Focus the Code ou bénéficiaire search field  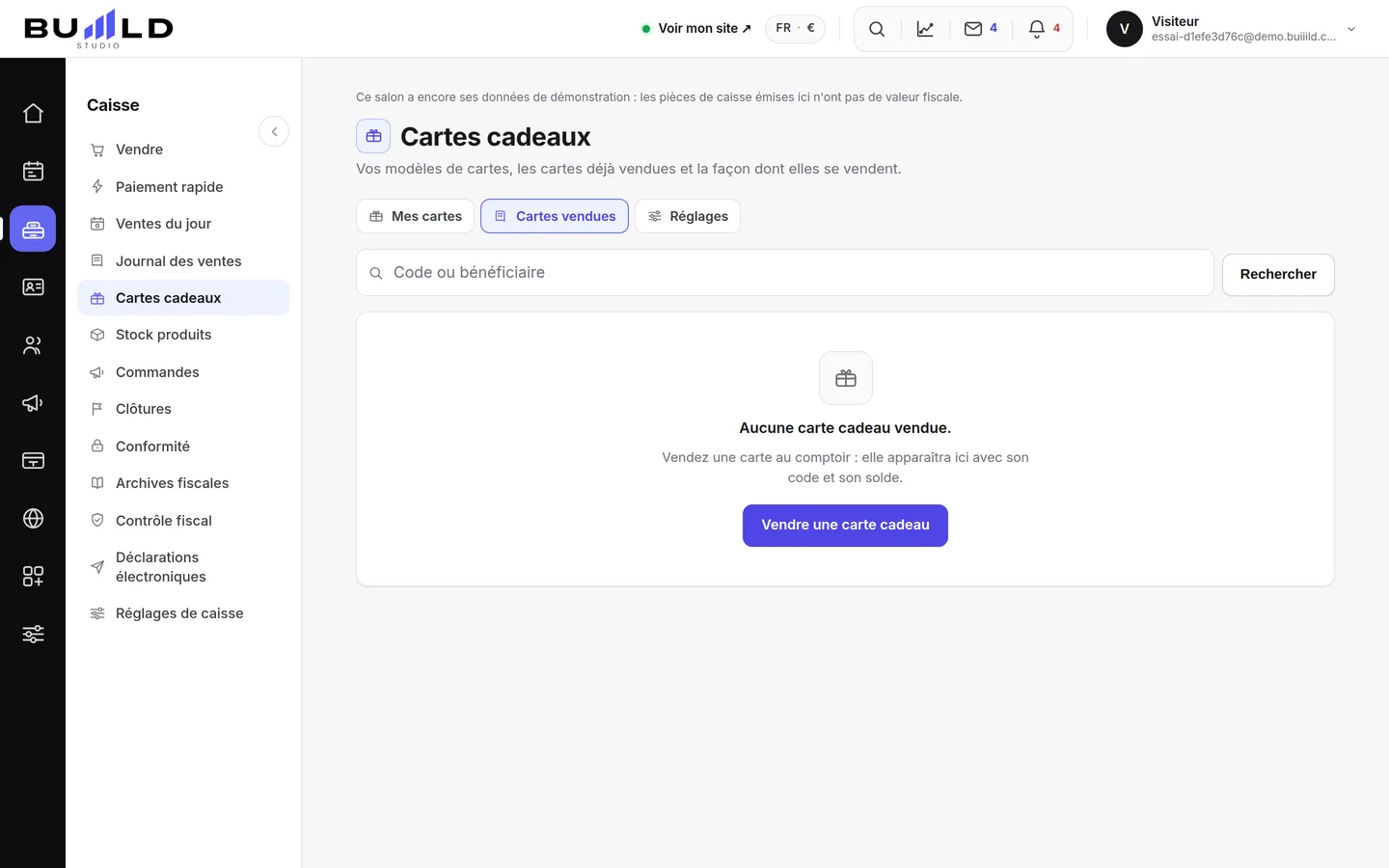coord(785,273)
